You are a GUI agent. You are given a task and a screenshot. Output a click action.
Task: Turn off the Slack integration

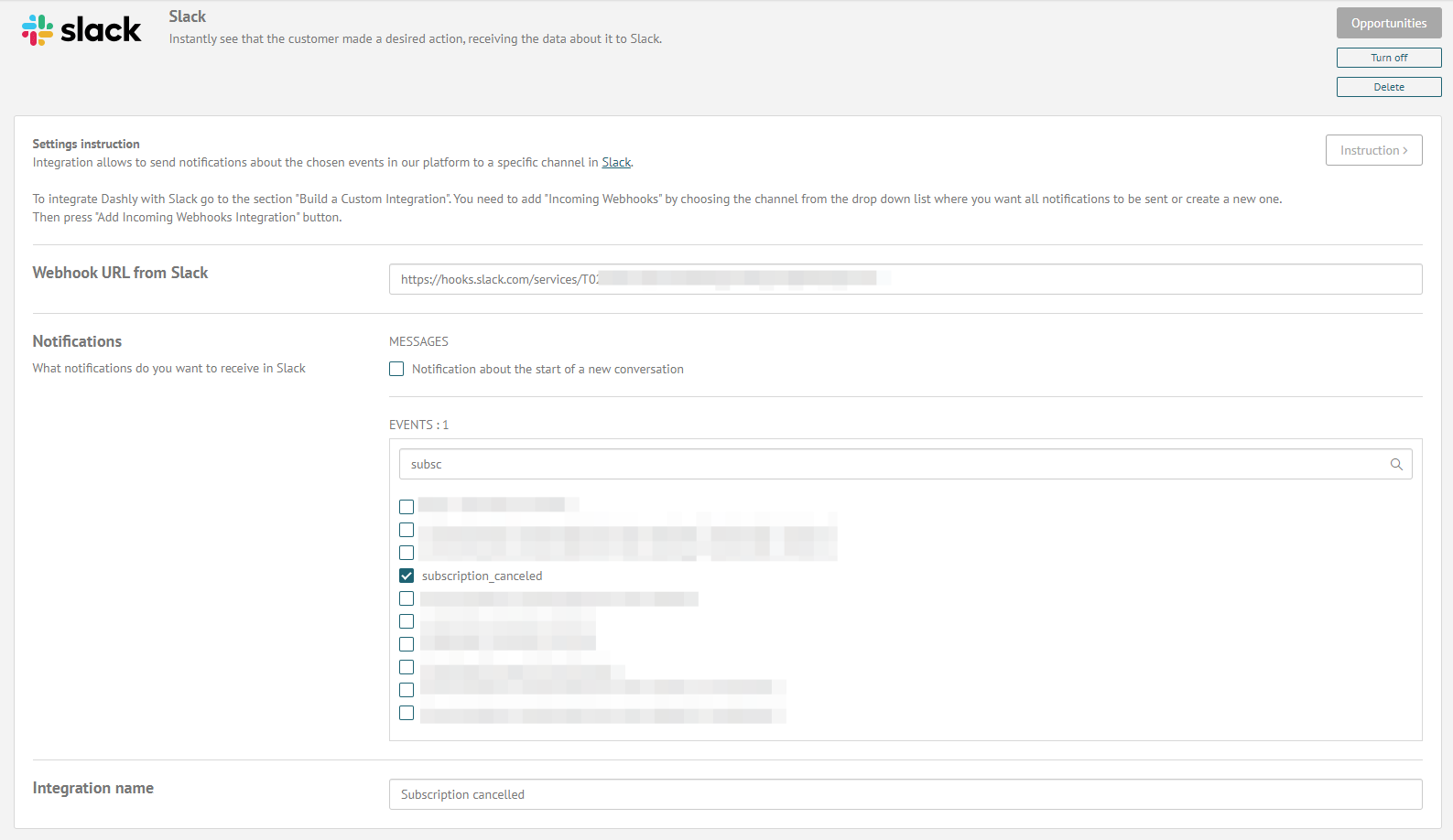(x=1389, y=58)
